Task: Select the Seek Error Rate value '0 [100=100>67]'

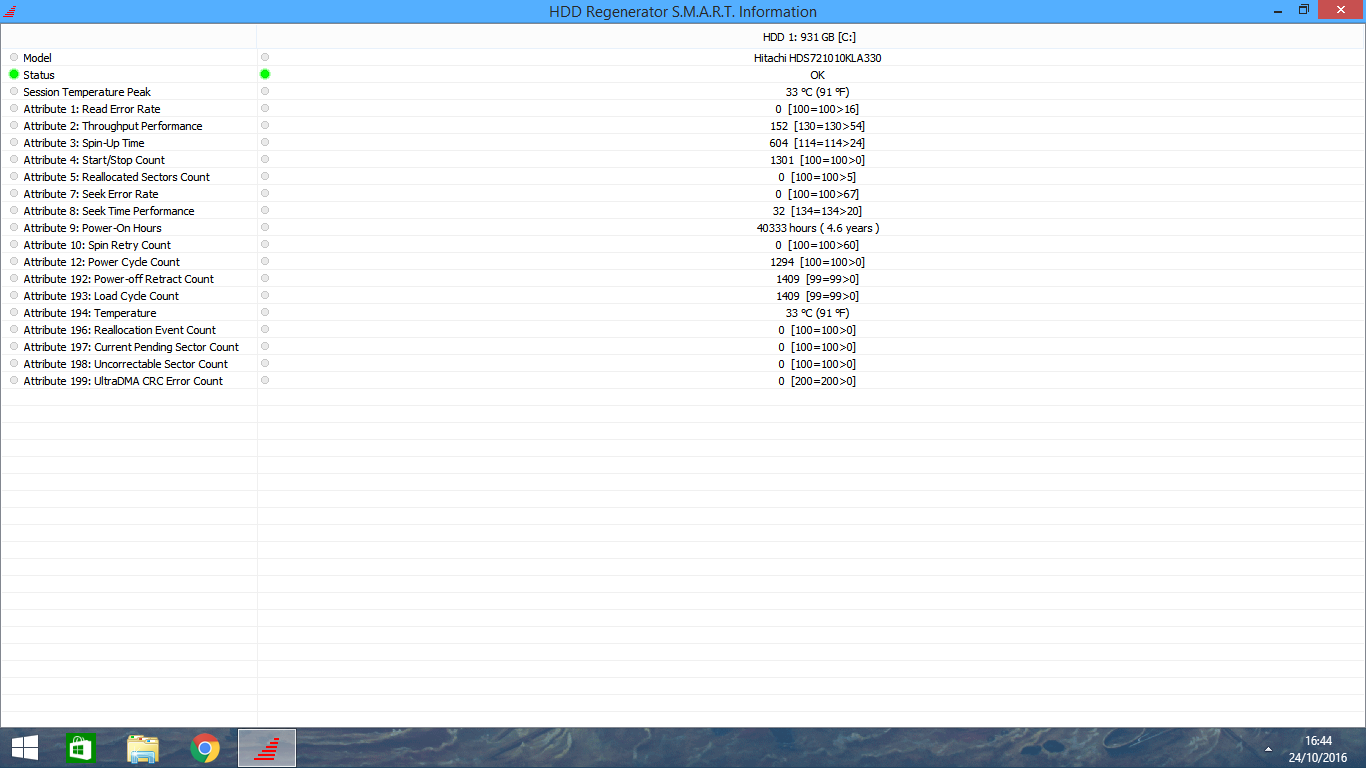Action: (x=817, y=194)
